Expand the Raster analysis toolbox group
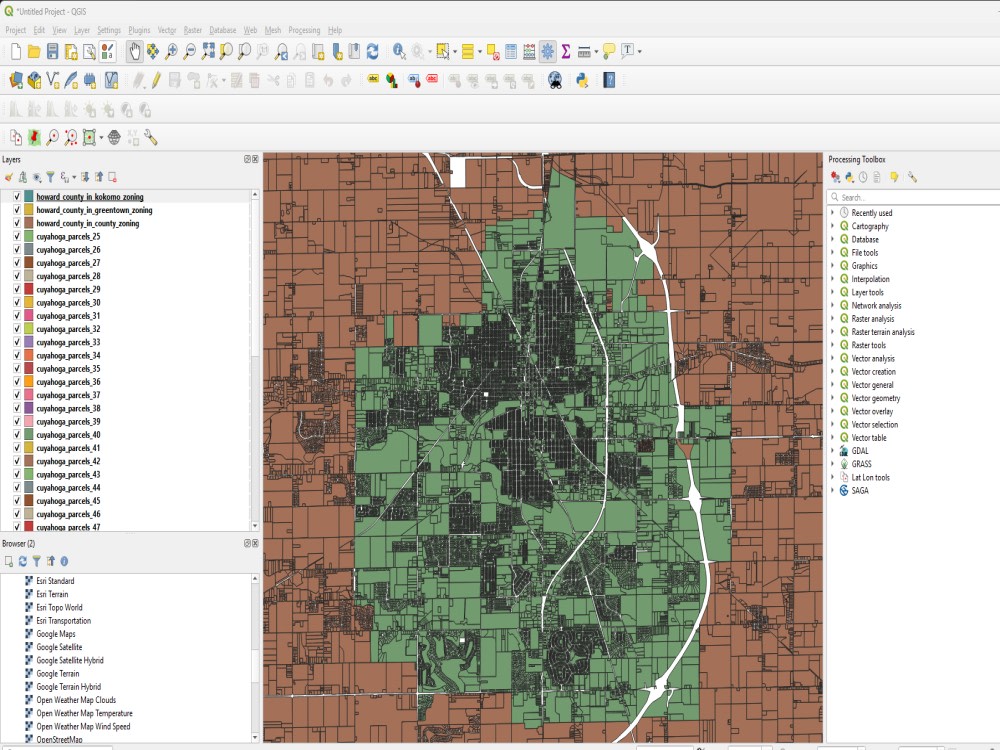The width and height of the screenshot is (1000, 750). [832, 319]
